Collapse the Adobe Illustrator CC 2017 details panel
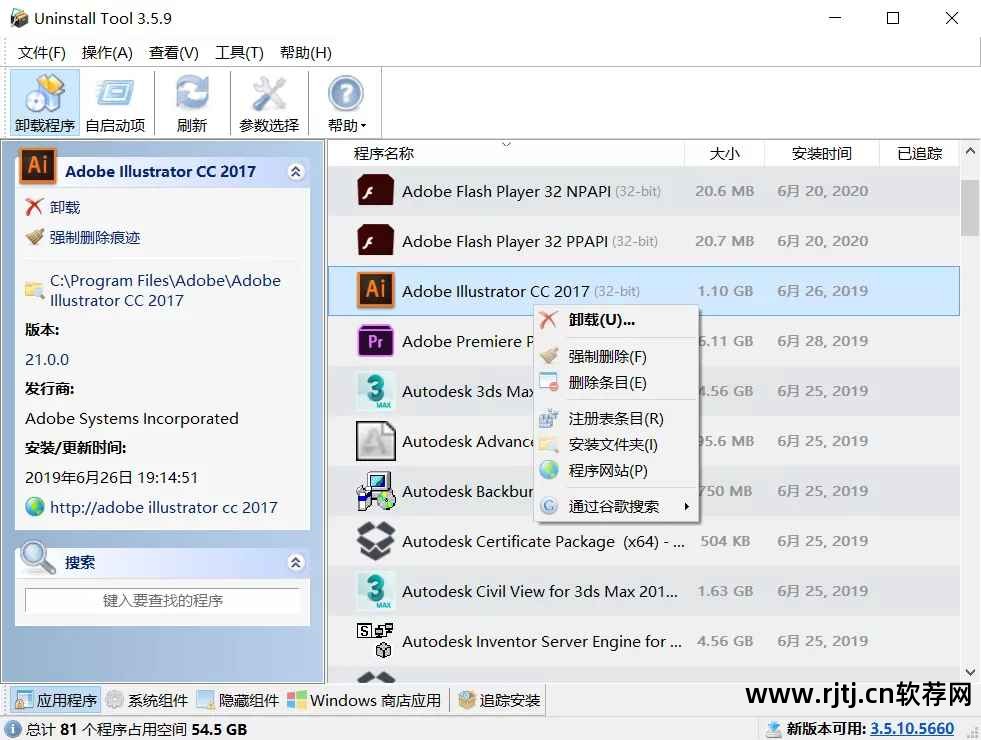Image resolution: width=981 pixels, height=740 pixels. (x=296, y=171)
